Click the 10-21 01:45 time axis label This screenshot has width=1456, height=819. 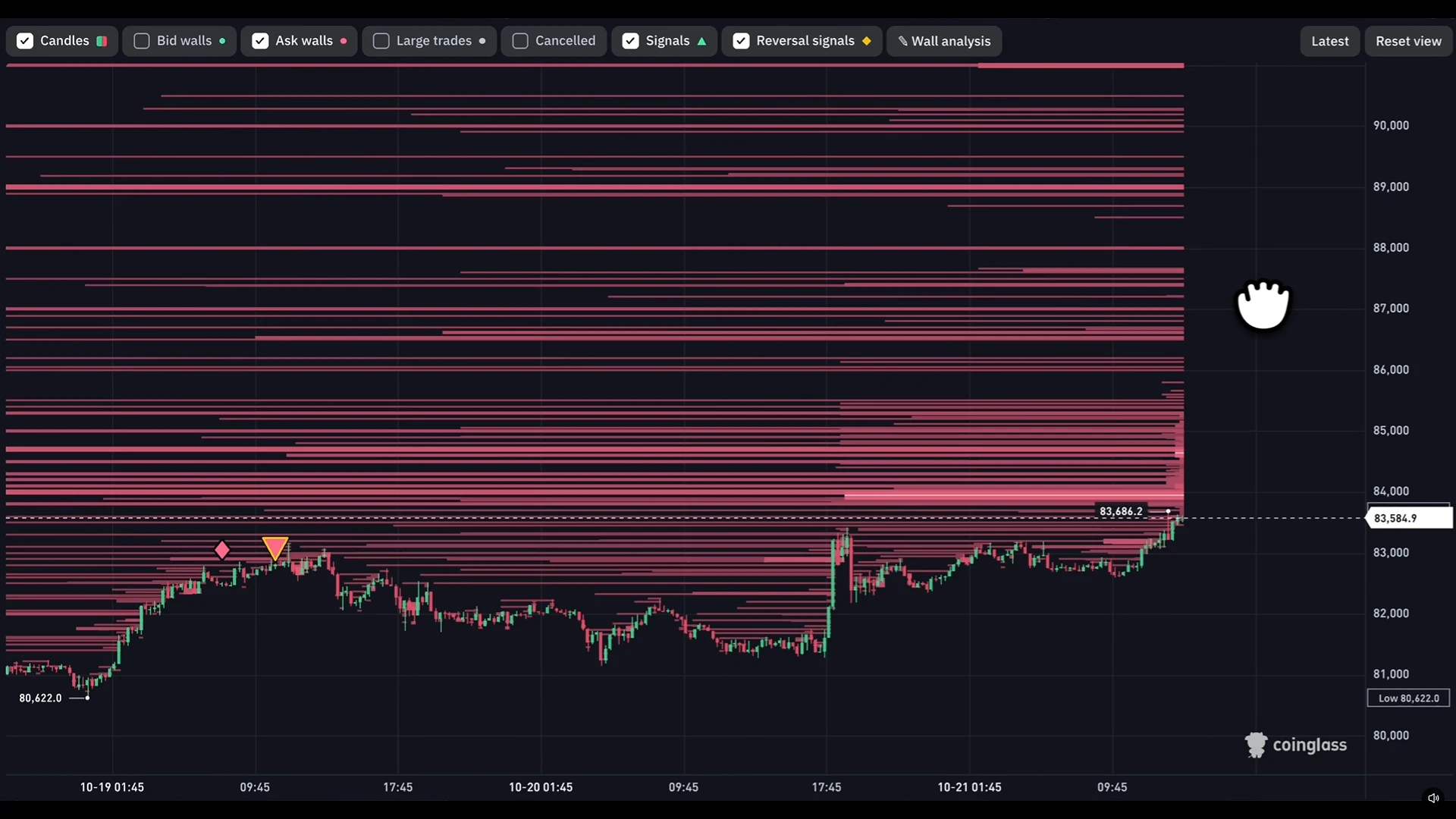tap(969, 787)
